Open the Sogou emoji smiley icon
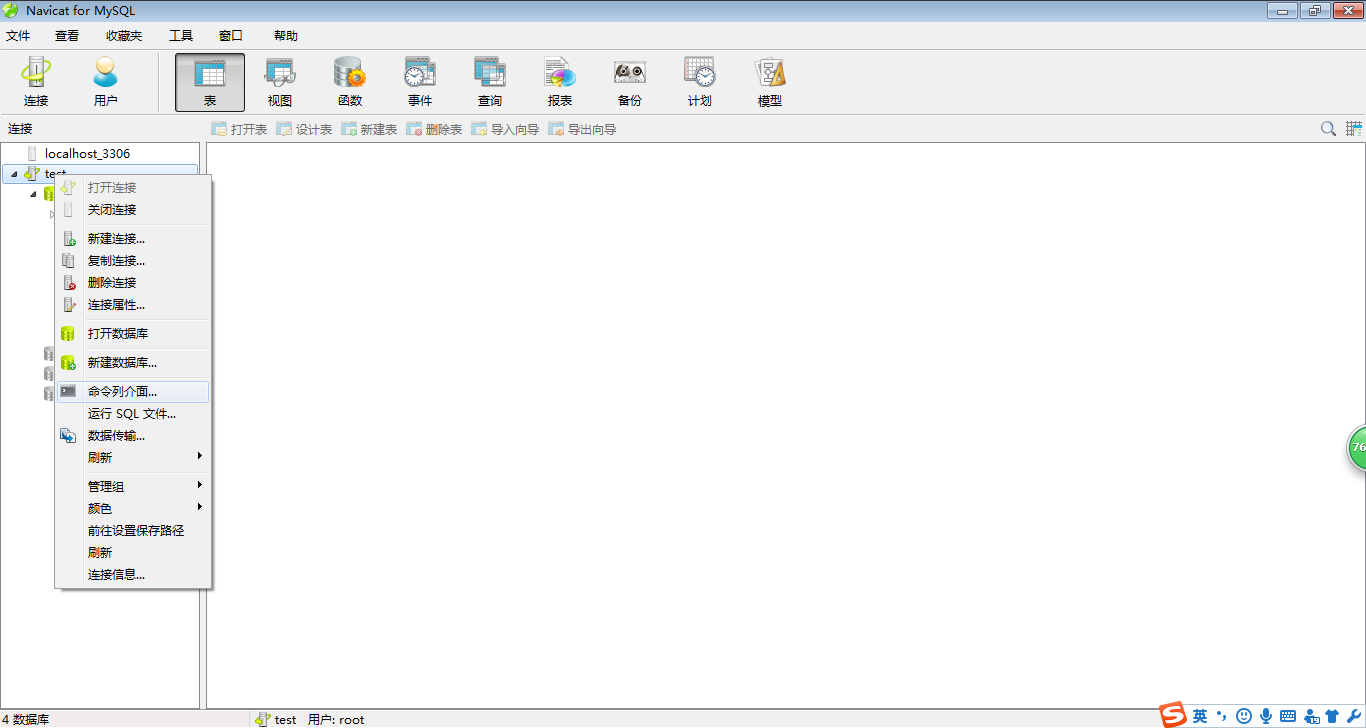This screenshot has width=1366, height=728. point(1244,716)
